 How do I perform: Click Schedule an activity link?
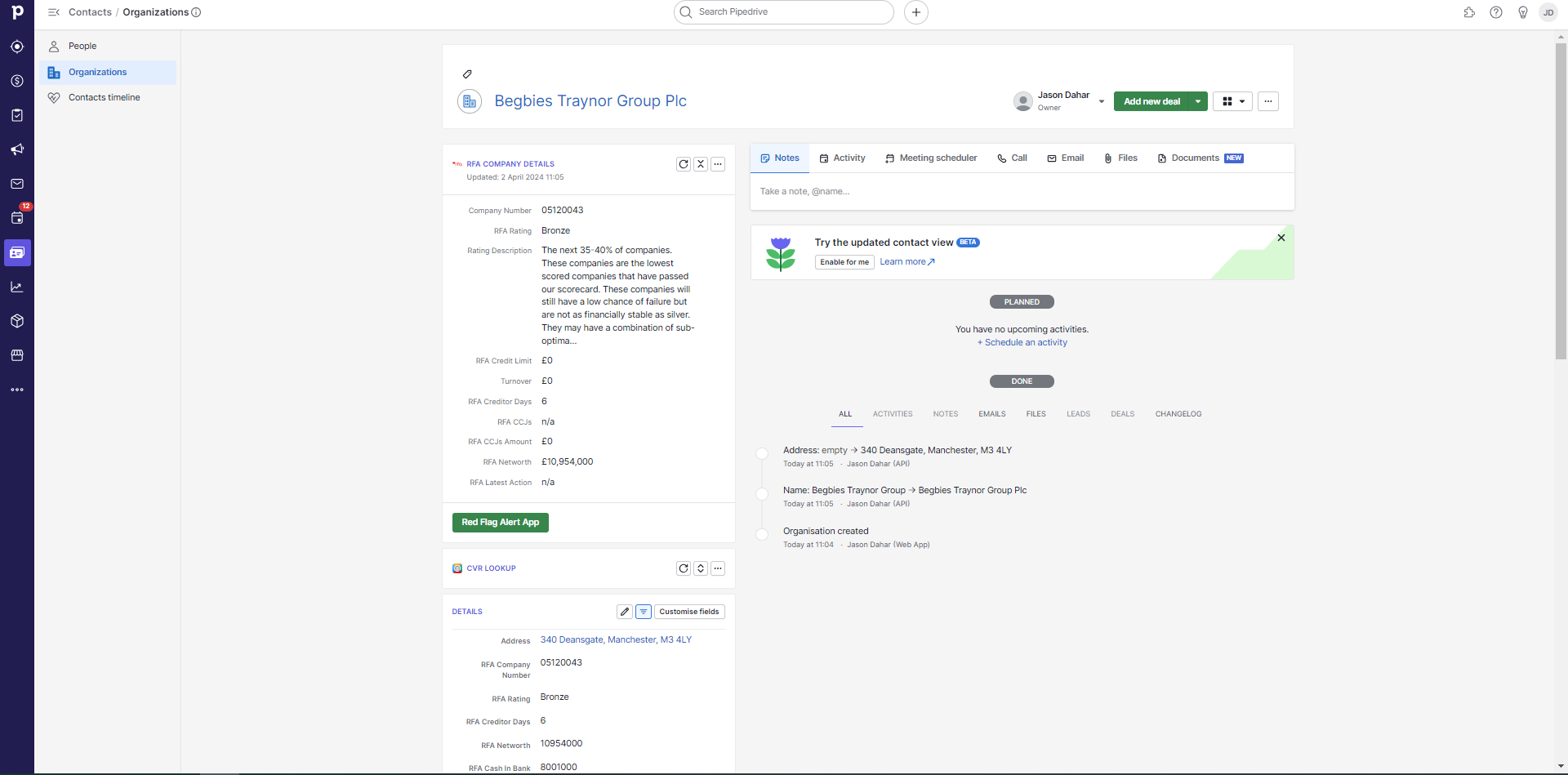1022,343
